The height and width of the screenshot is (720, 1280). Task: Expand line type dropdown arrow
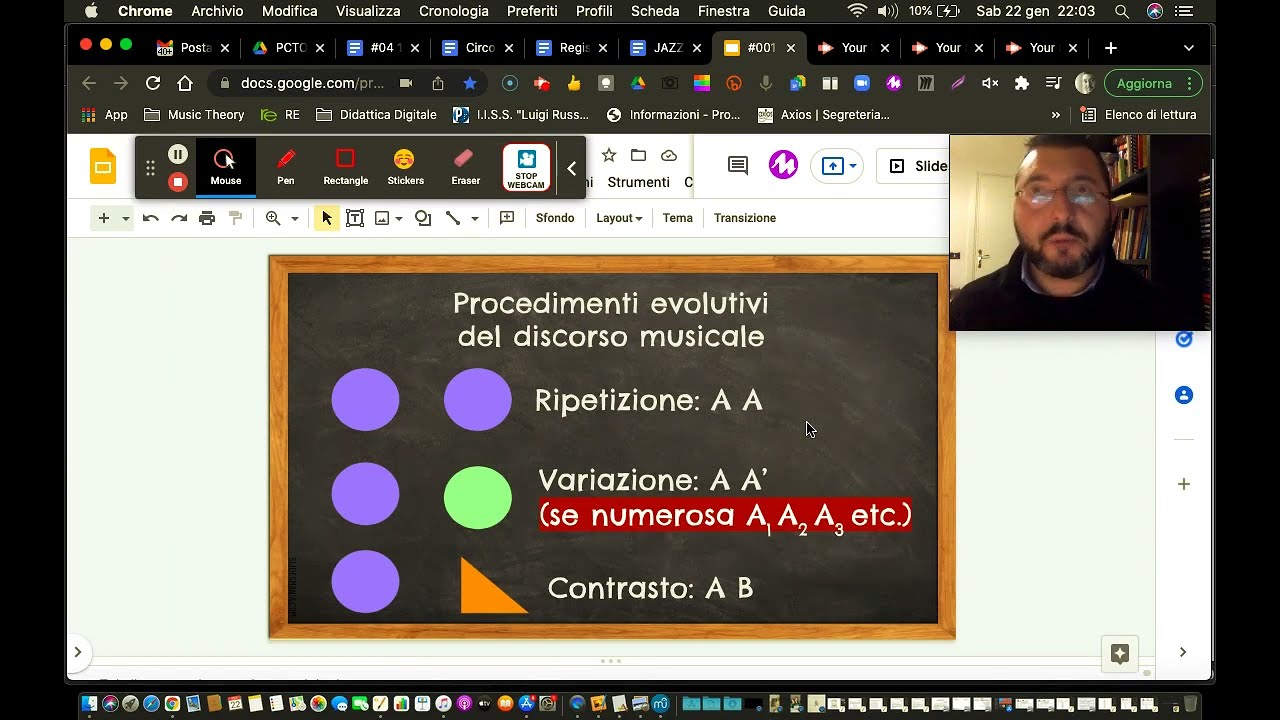tap(474, 218)
